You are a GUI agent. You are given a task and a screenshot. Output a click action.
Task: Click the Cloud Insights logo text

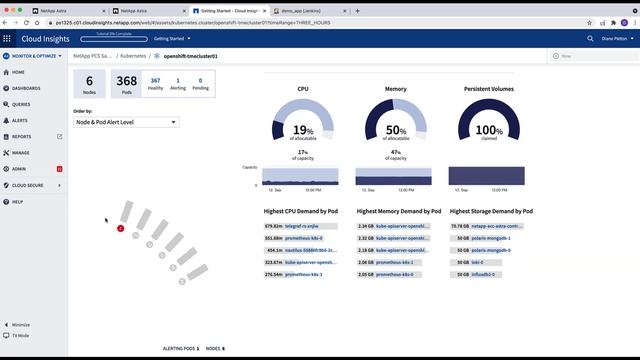pos(45,39)
